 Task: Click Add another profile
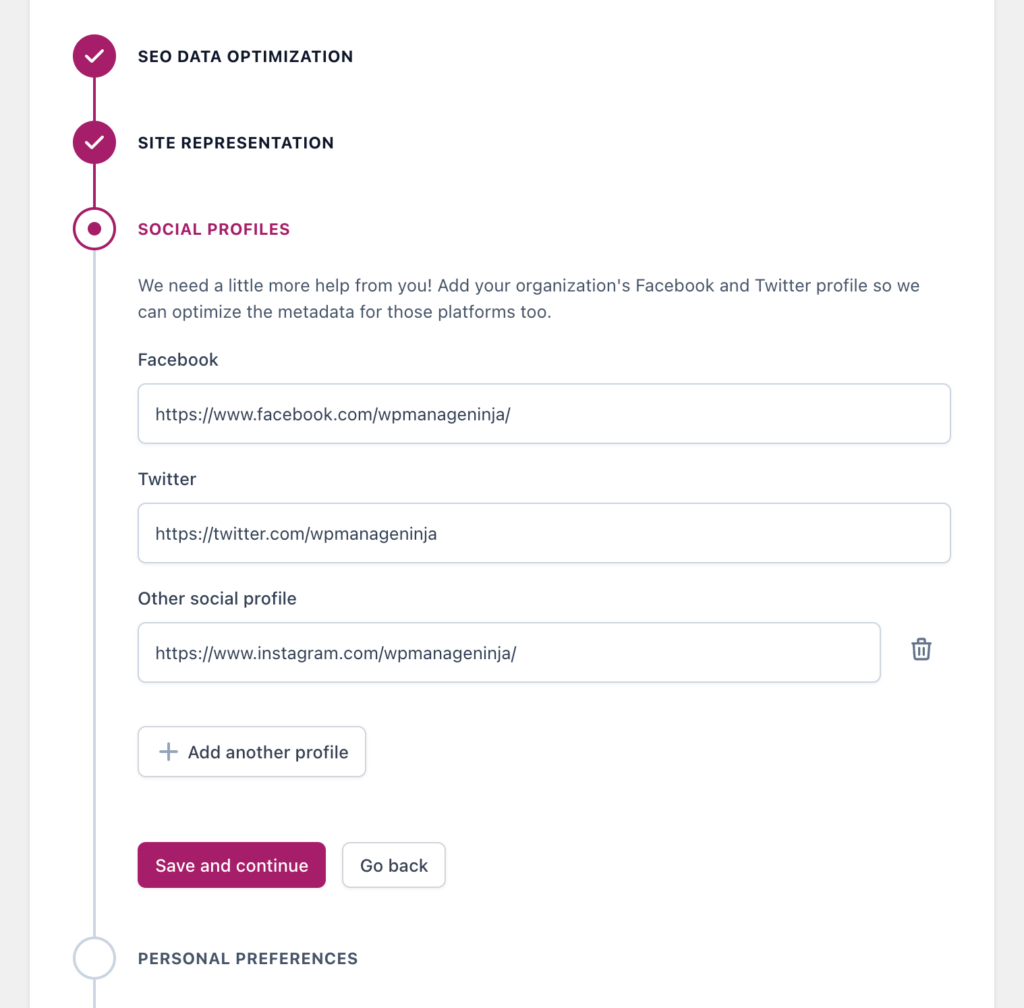[x=251, y=751]
